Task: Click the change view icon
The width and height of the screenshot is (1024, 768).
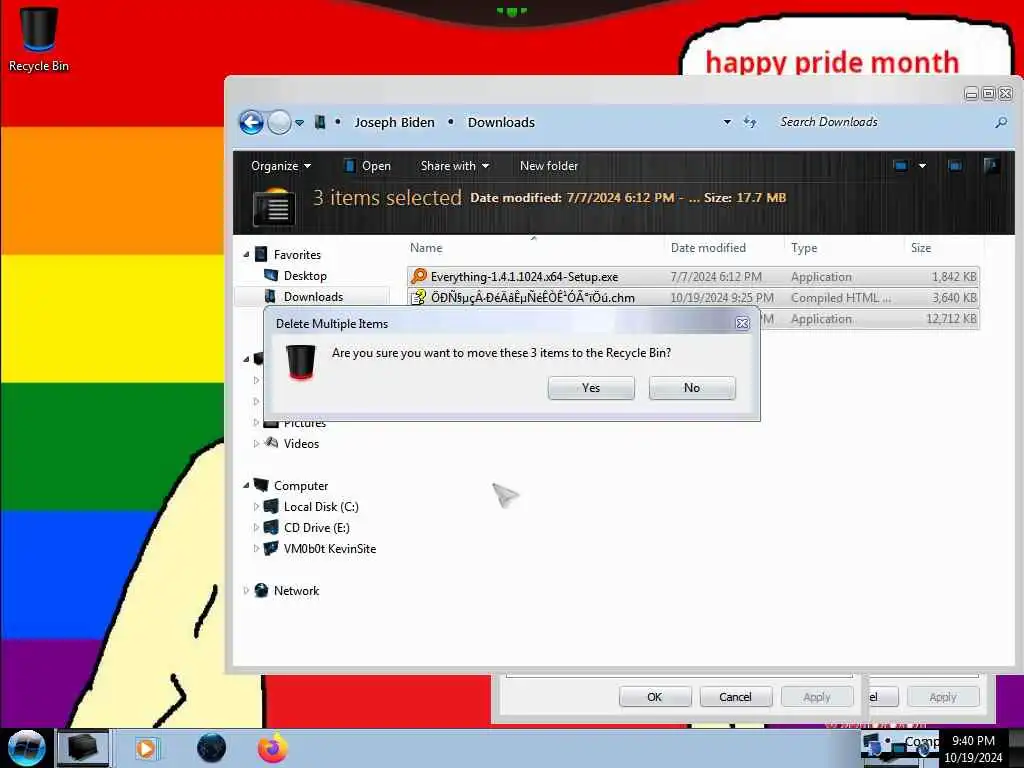Action: pyautogui.click(x=901, y=166)
